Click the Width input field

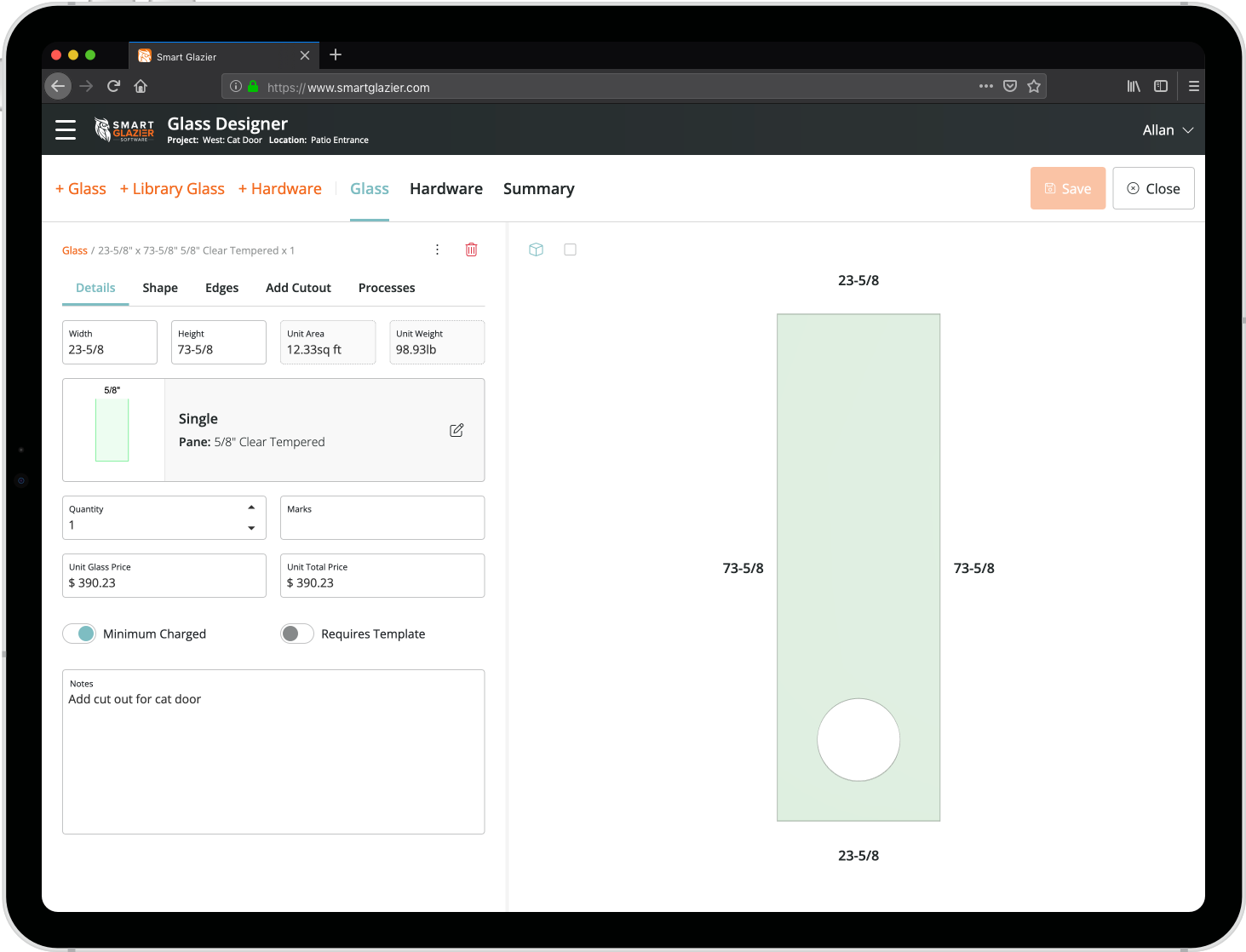point(110,342)
